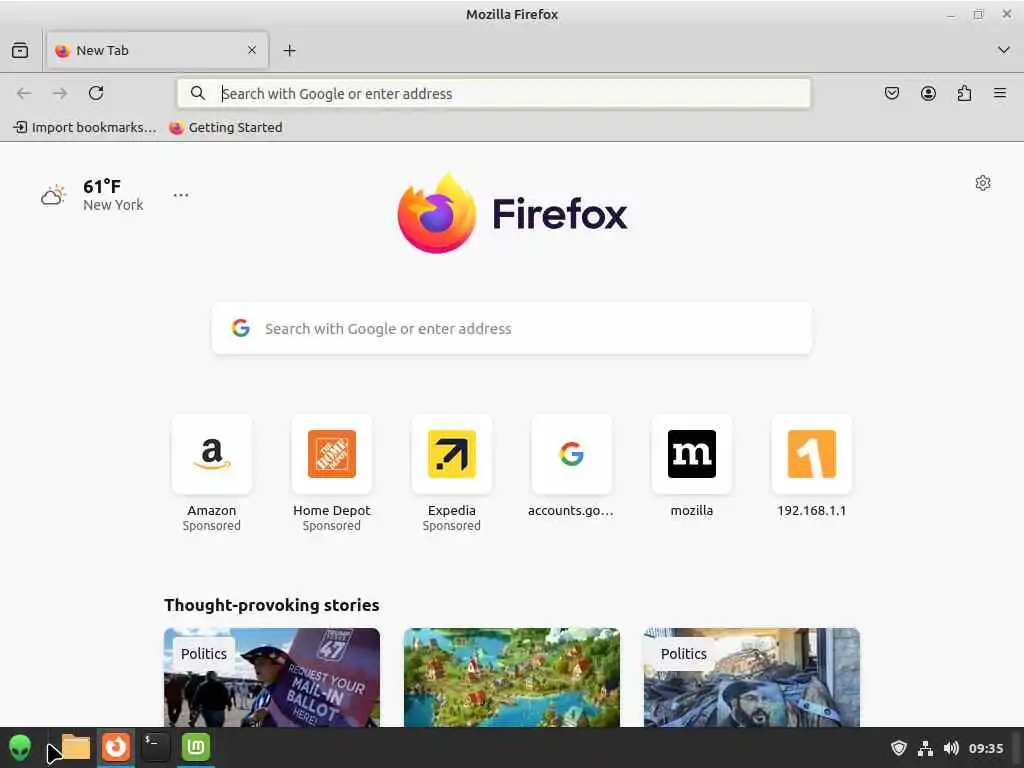This screenshot has height=768, width=1024.
Task: Open the network tray icon
Action: pos(925,748)
